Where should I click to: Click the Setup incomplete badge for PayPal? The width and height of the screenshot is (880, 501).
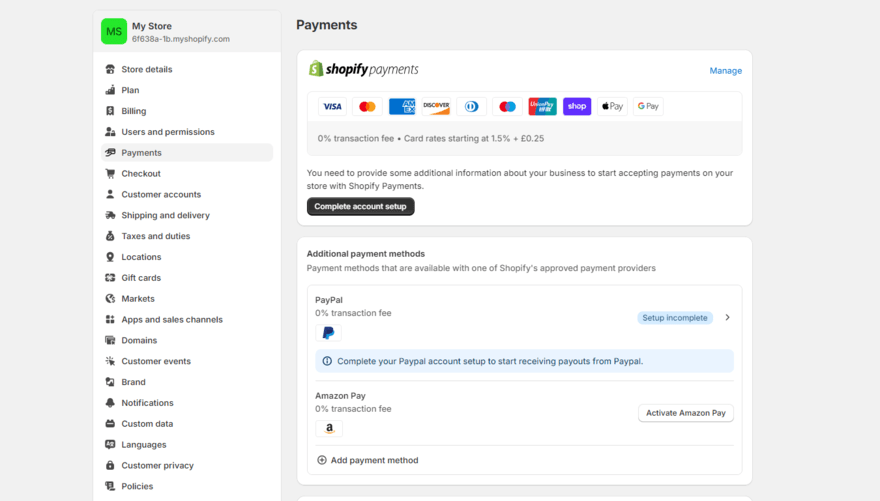pos(675,318)
